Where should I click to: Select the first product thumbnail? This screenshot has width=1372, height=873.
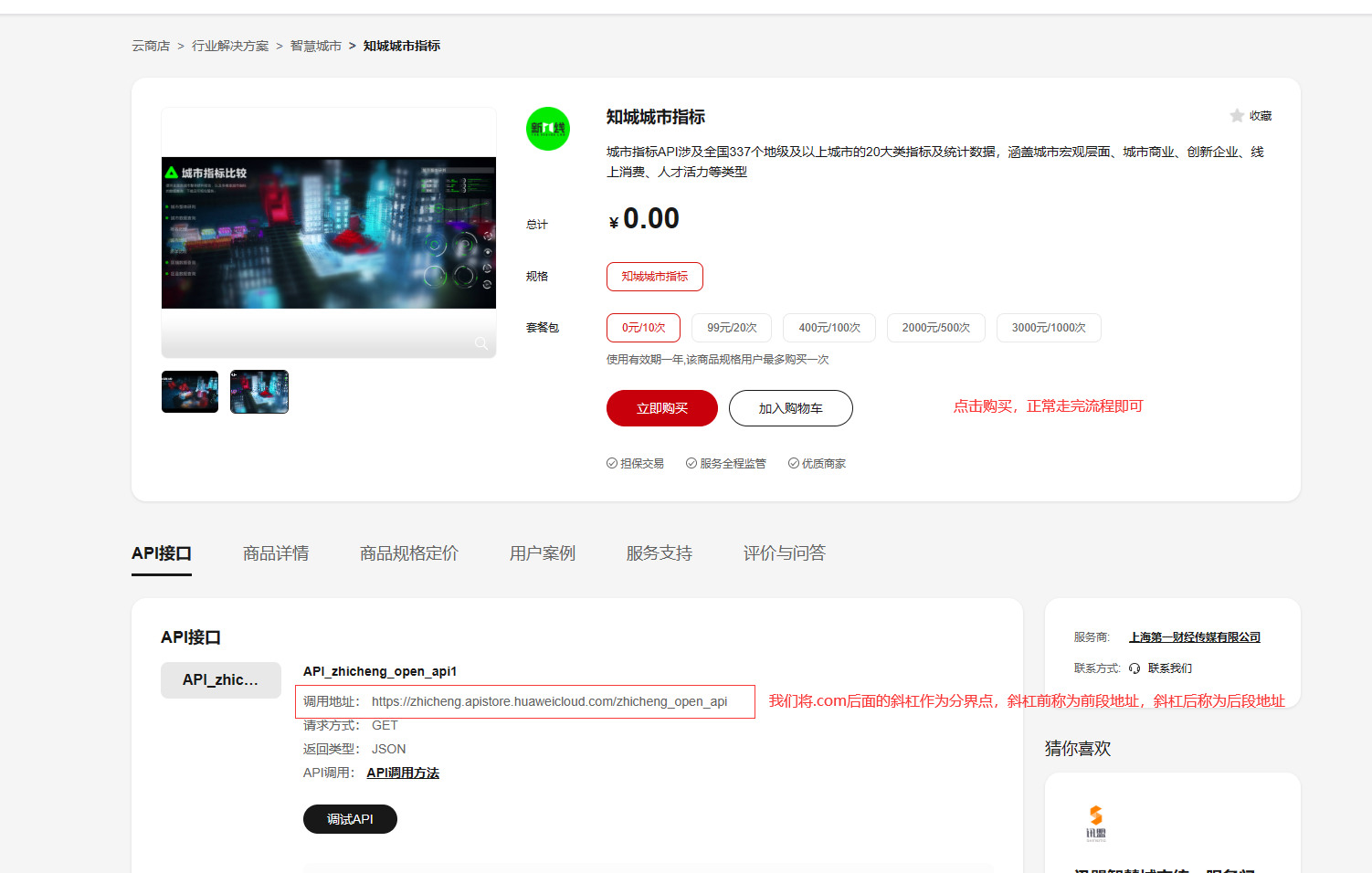(190, 392)
